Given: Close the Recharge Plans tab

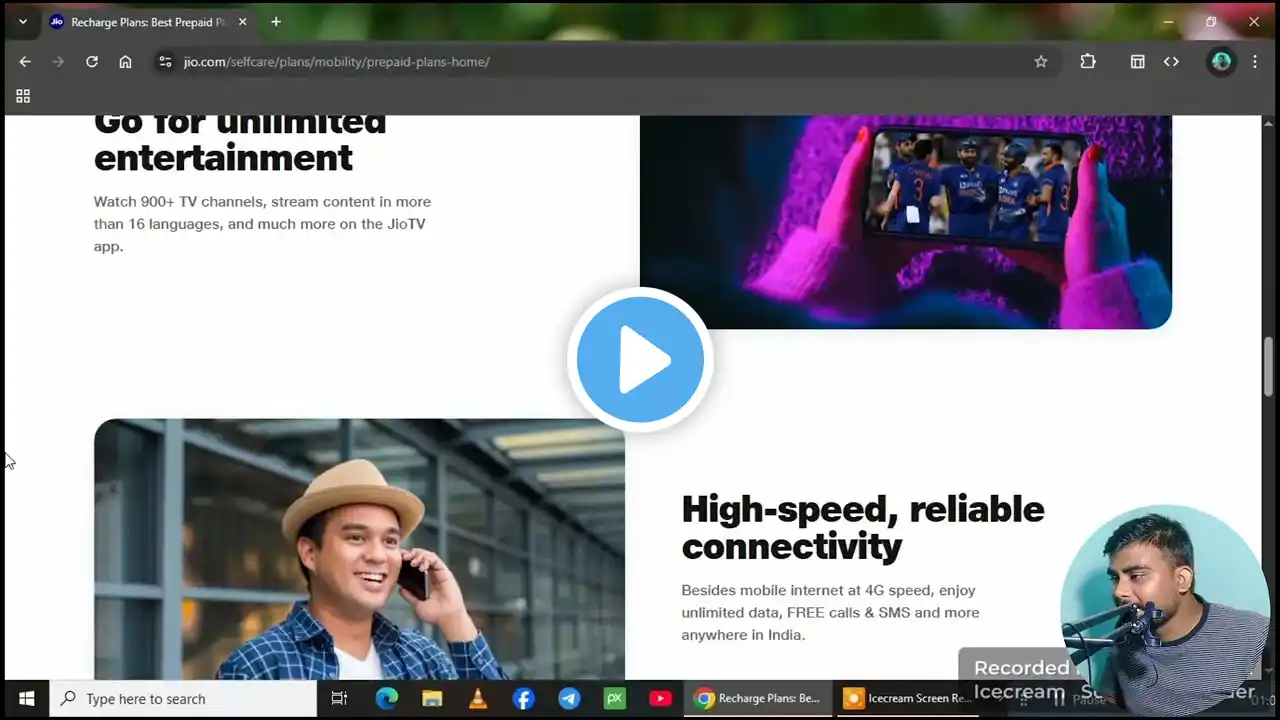Looking at the screenshot, I should [242, 22].
